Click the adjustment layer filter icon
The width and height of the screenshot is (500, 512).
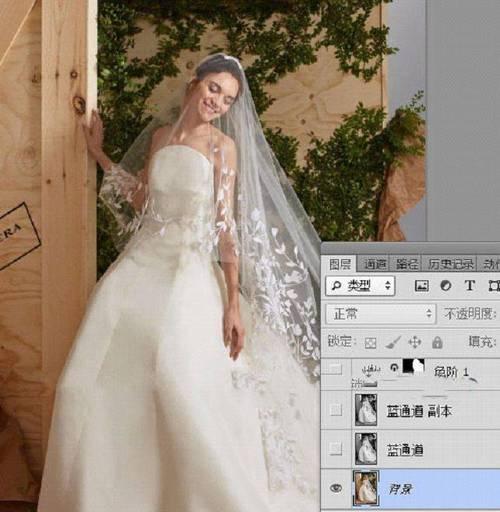click(x=446, y=286)
